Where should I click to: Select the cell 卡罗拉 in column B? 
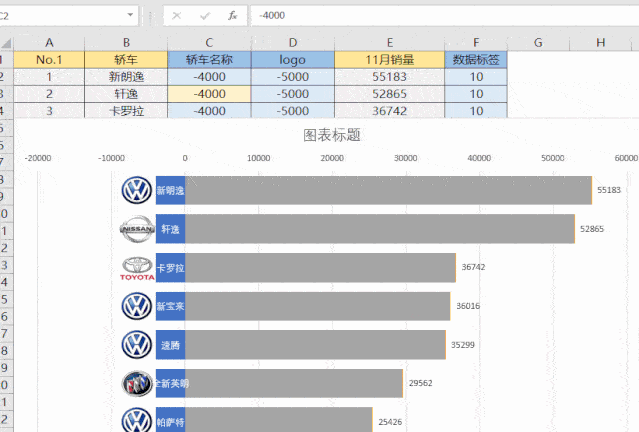click(126, 110)
